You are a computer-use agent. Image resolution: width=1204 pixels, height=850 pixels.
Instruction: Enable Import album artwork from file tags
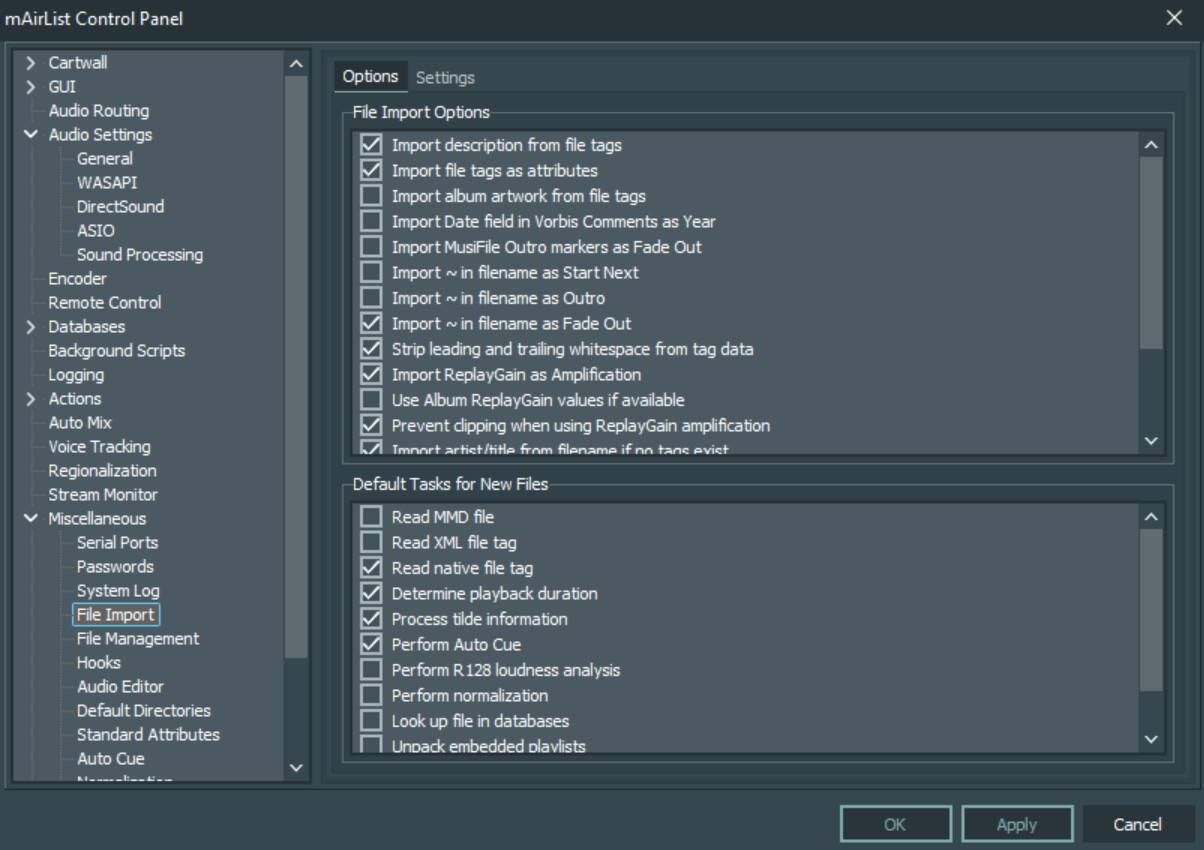tap(371, 196)
